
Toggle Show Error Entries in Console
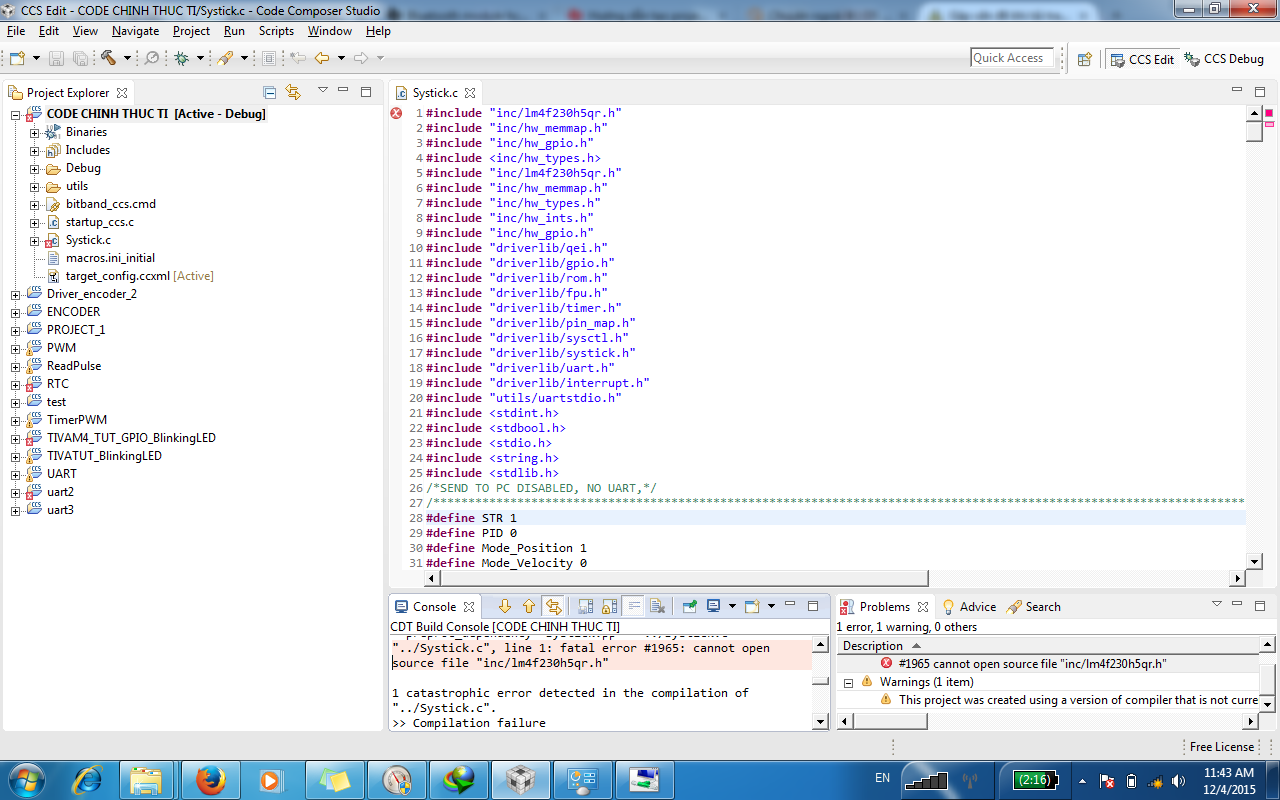553,606
